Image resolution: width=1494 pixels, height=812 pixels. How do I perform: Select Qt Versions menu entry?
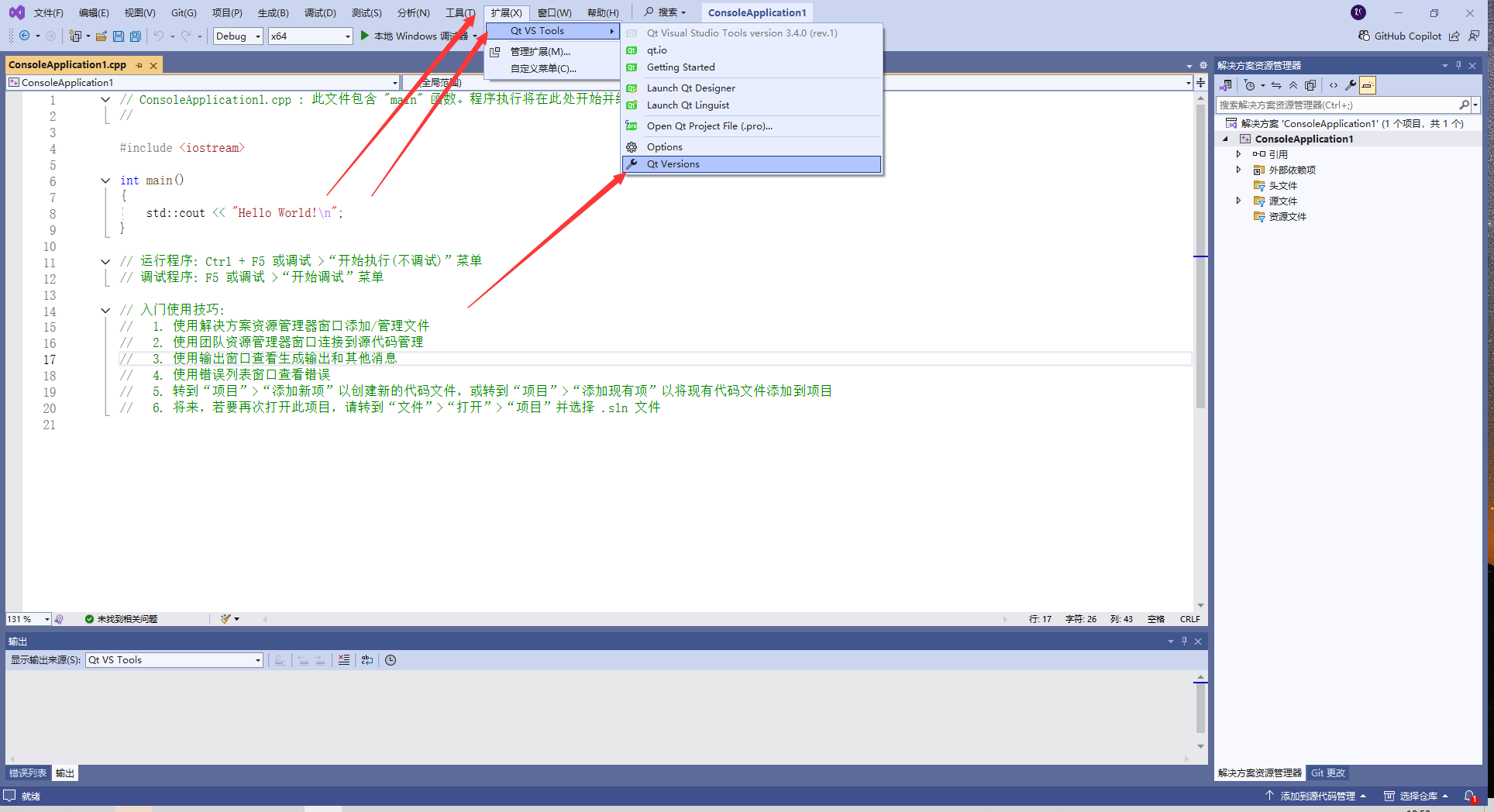[752, 164]
